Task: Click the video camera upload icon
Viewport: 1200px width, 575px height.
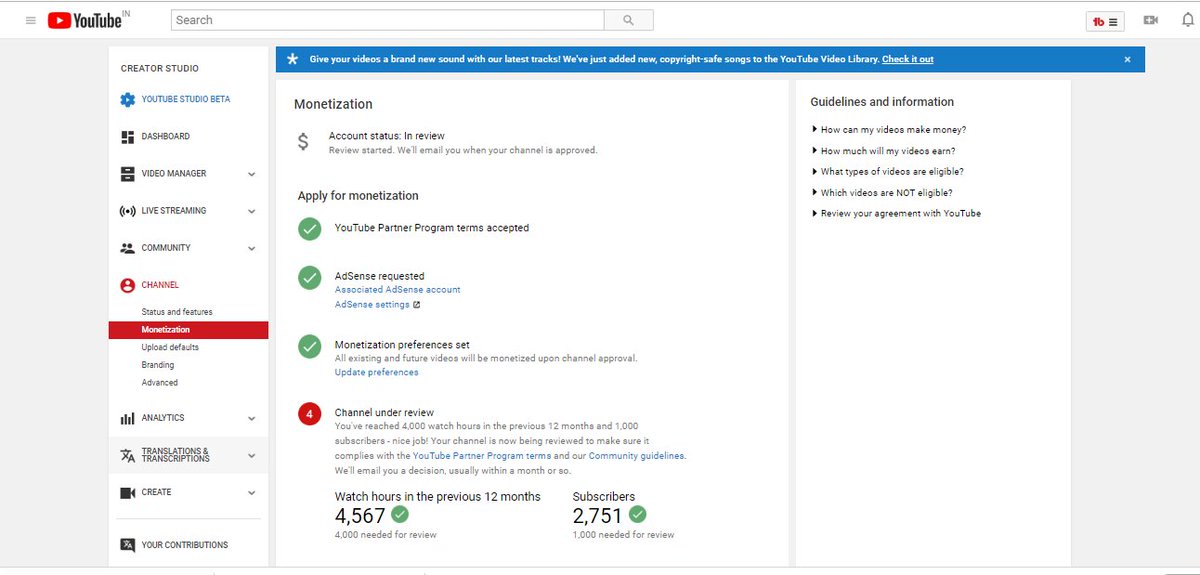Action: click(x=1151, y=20)
